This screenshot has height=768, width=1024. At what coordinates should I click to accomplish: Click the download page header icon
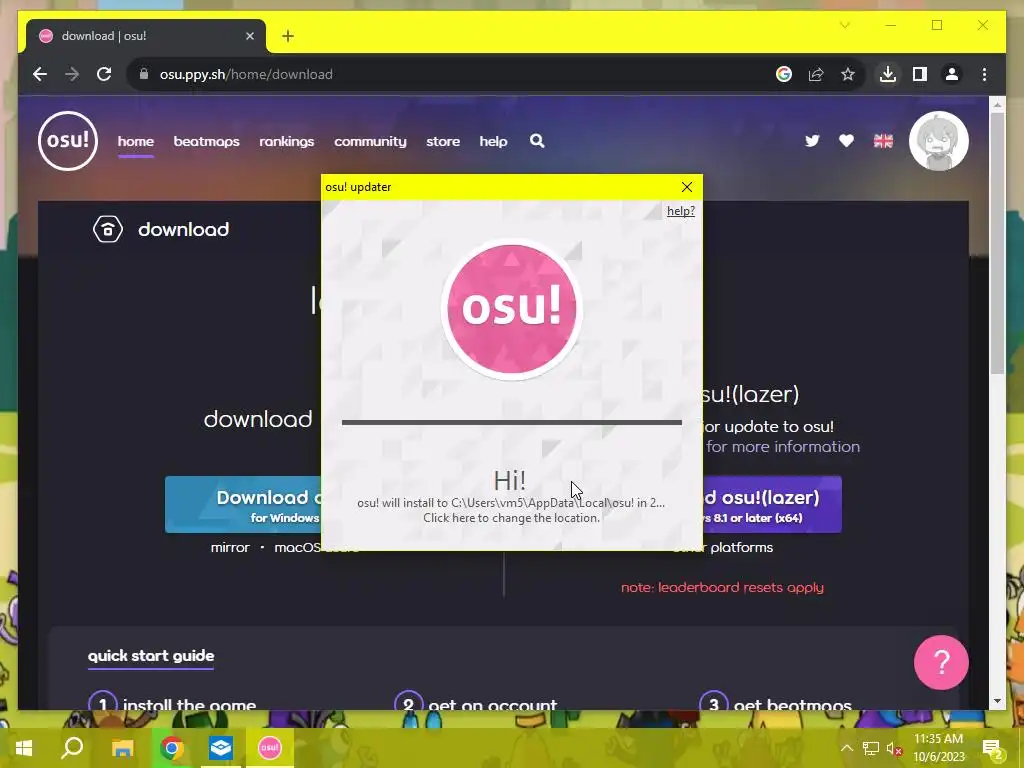pos(108,229)
